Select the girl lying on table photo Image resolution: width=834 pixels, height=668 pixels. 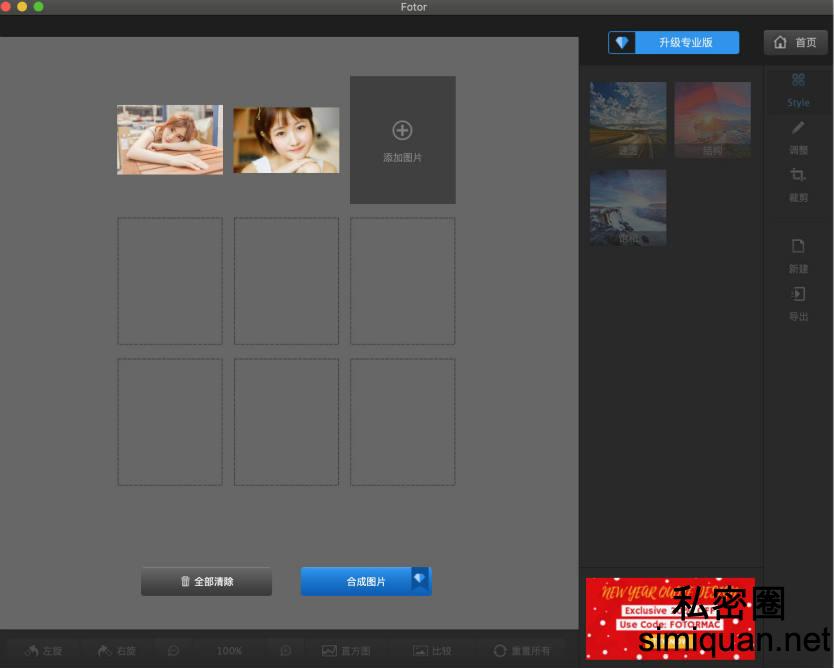click(x=170, y=140)
